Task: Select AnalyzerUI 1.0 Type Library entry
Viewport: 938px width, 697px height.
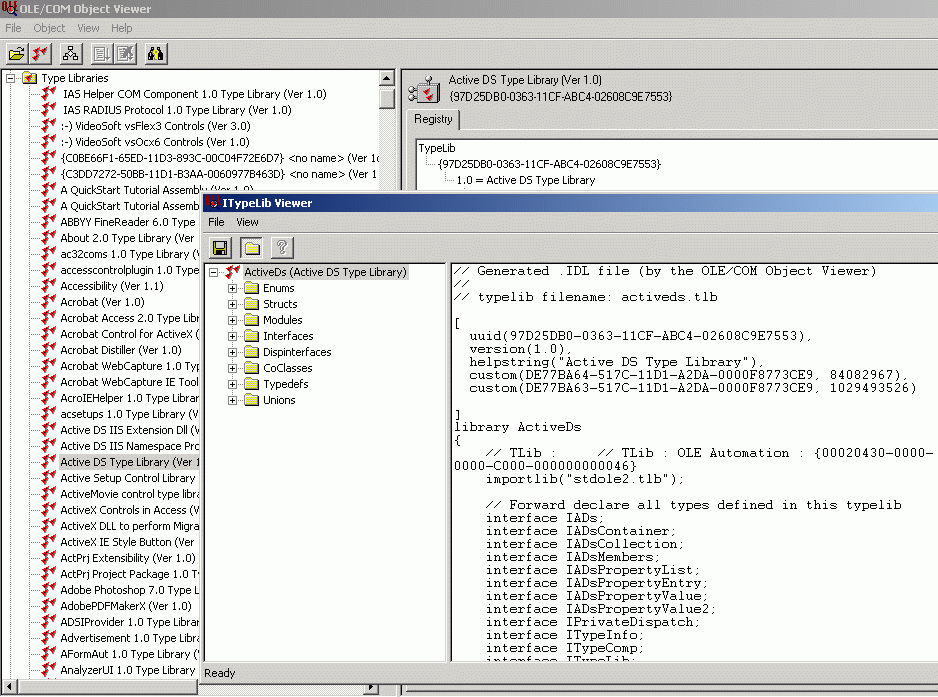Action: [127, 670]
